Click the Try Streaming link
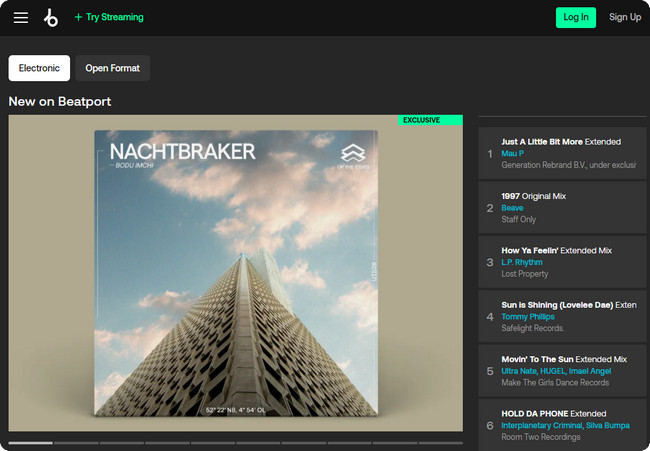Screen dimensions: 650x451 pyautogui.click(x=109, y=17)
